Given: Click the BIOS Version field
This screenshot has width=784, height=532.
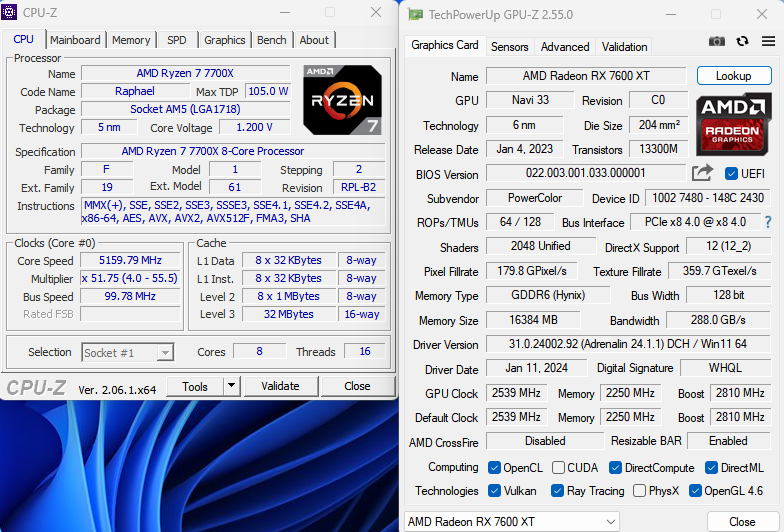Looking at the screenshot, I should click(585, 173).
